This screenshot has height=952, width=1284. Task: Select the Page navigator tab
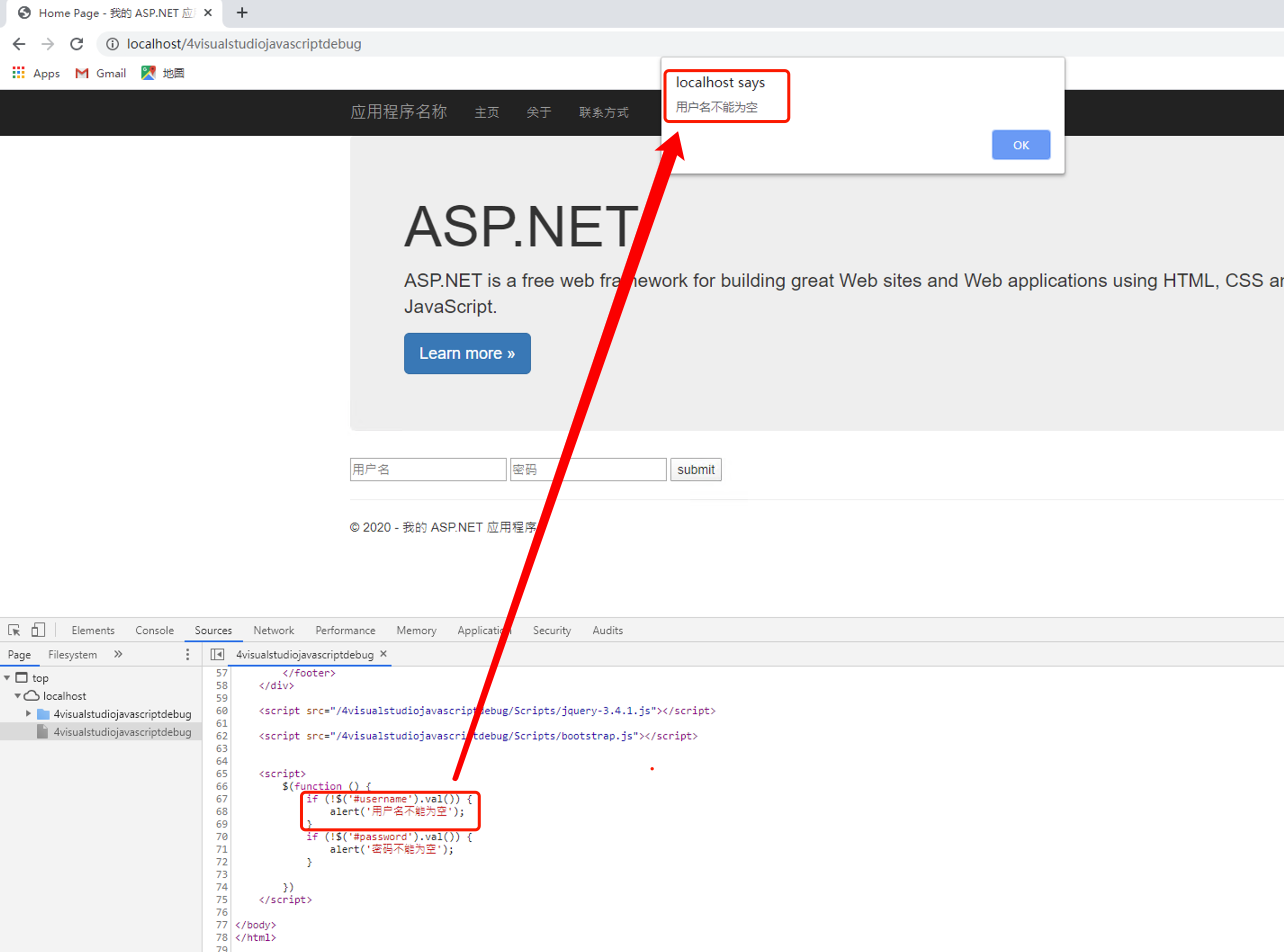[20, 655]
